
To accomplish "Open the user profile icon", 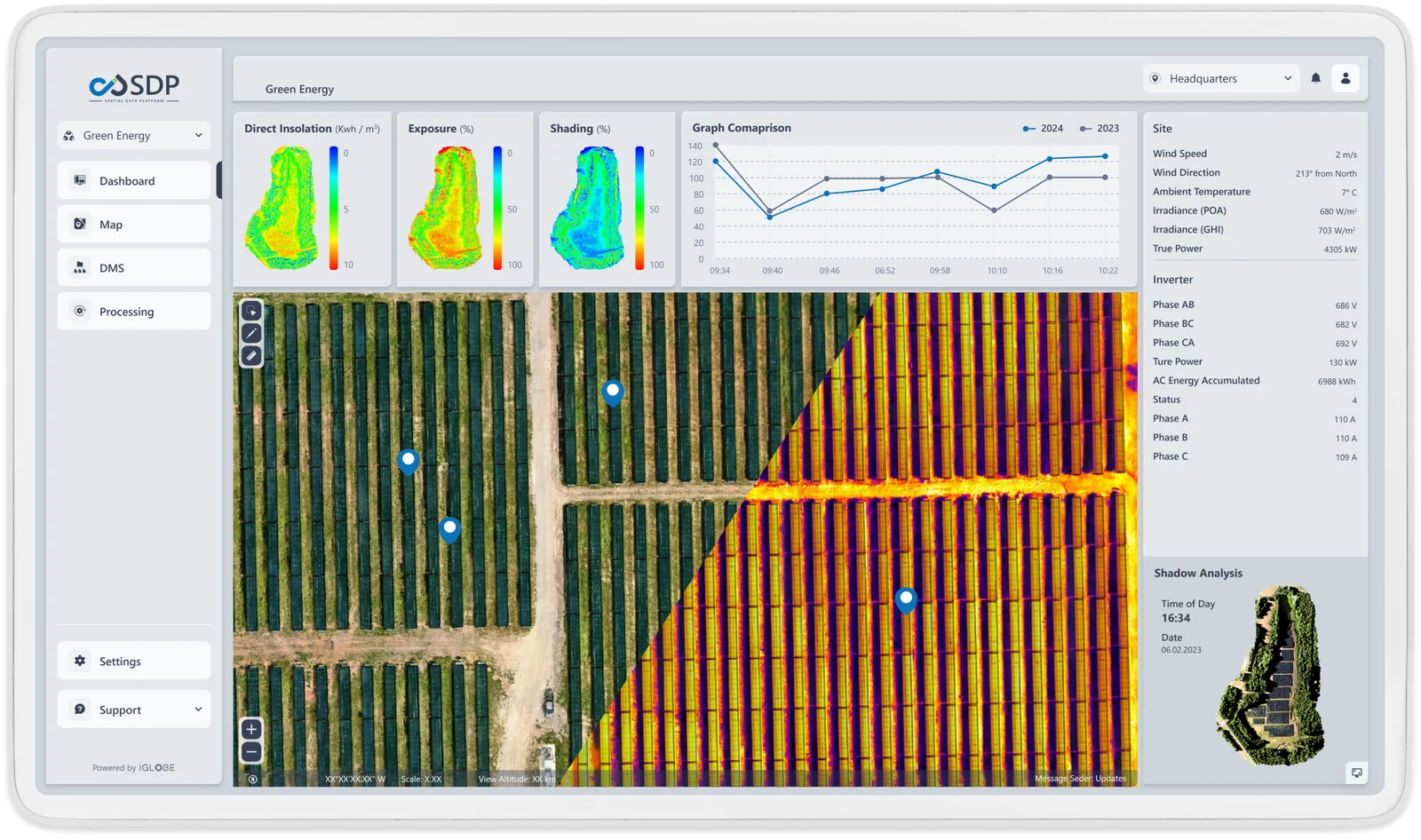I will point(1345,78).
